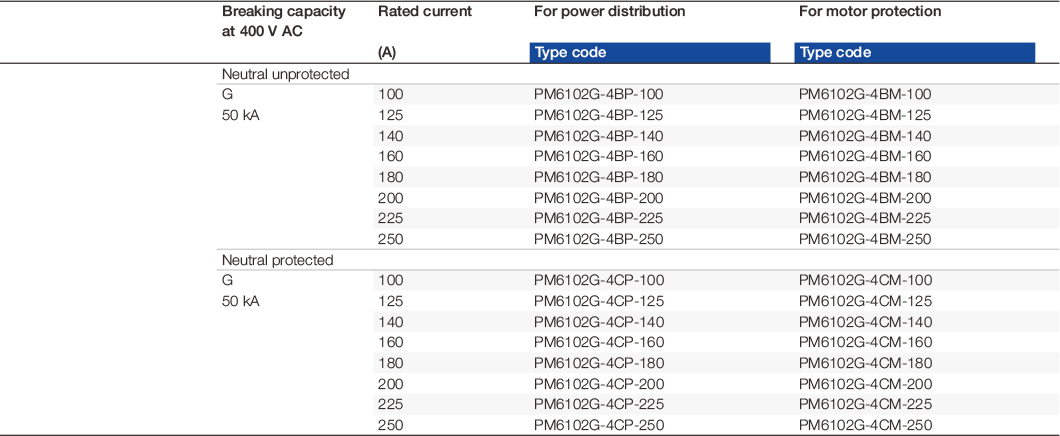Select motor protection code PM6102G-4CM-140
The image size is (1060, 436).
click(864, 322)
